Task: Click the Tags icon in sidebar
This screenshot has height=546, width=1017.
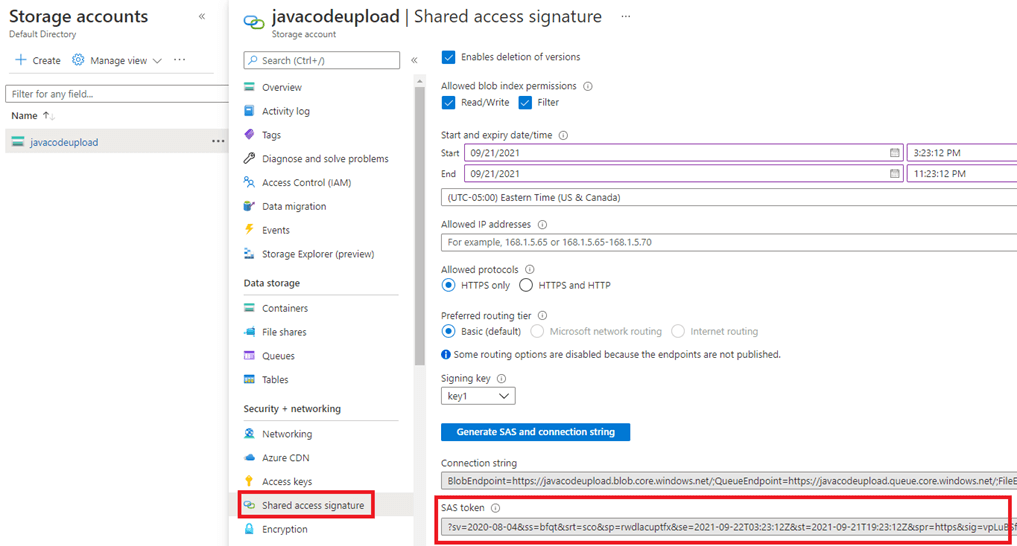Action: [x=250, y=135]
